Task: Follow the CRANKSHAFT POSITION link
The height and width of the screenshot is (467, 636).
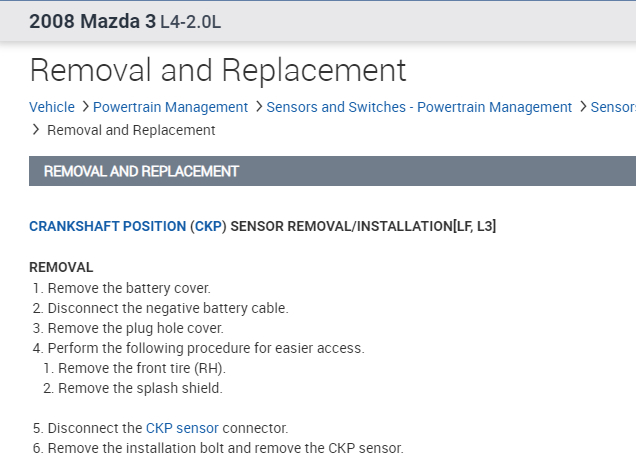Action: coord(107,227)
